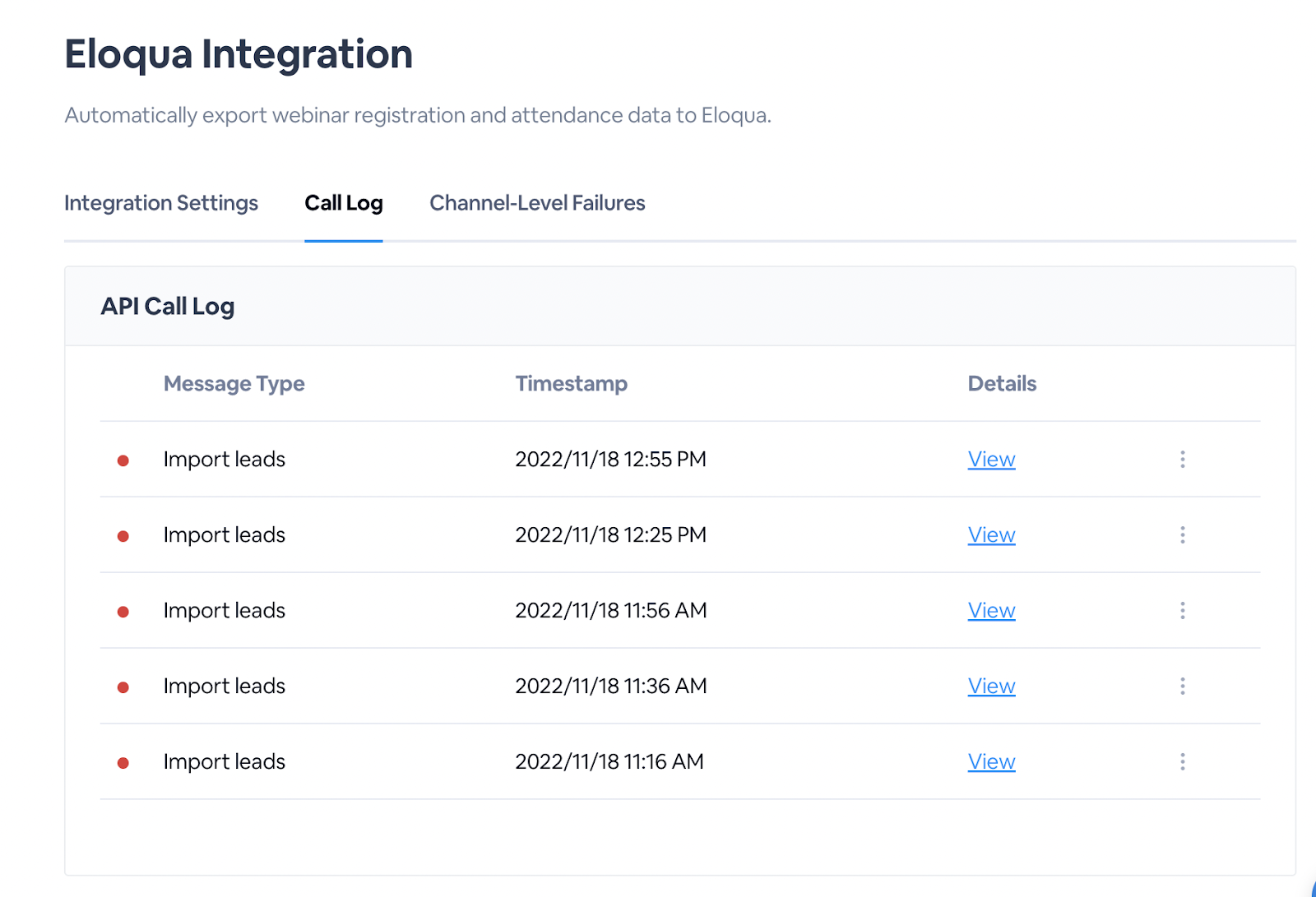
Task: Click the Timestamp column header
Action: (x=571, y=384)
